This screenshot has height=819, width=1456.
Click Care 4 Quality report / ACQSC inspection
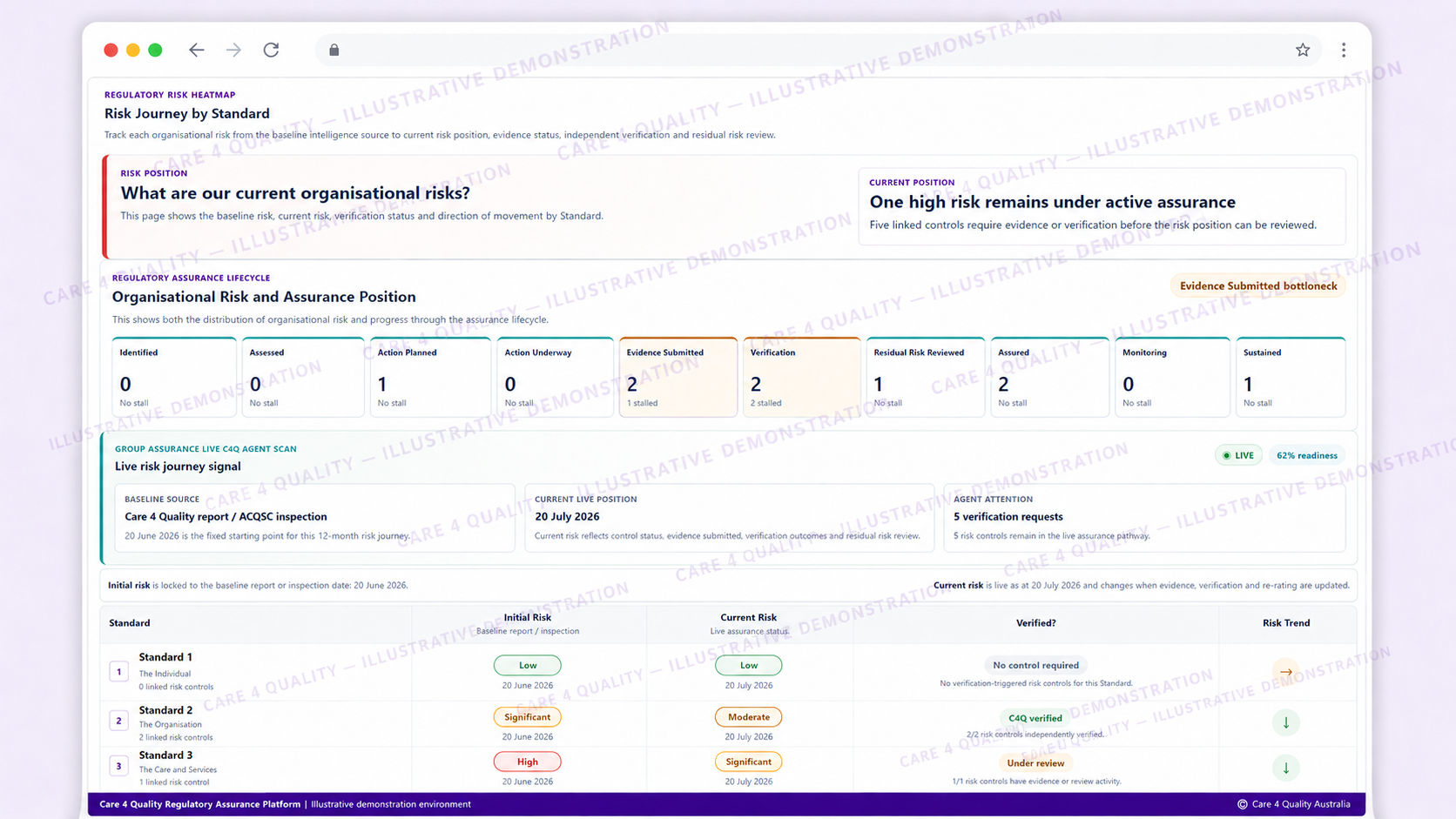pyautogui.click(x=226, y=517)
